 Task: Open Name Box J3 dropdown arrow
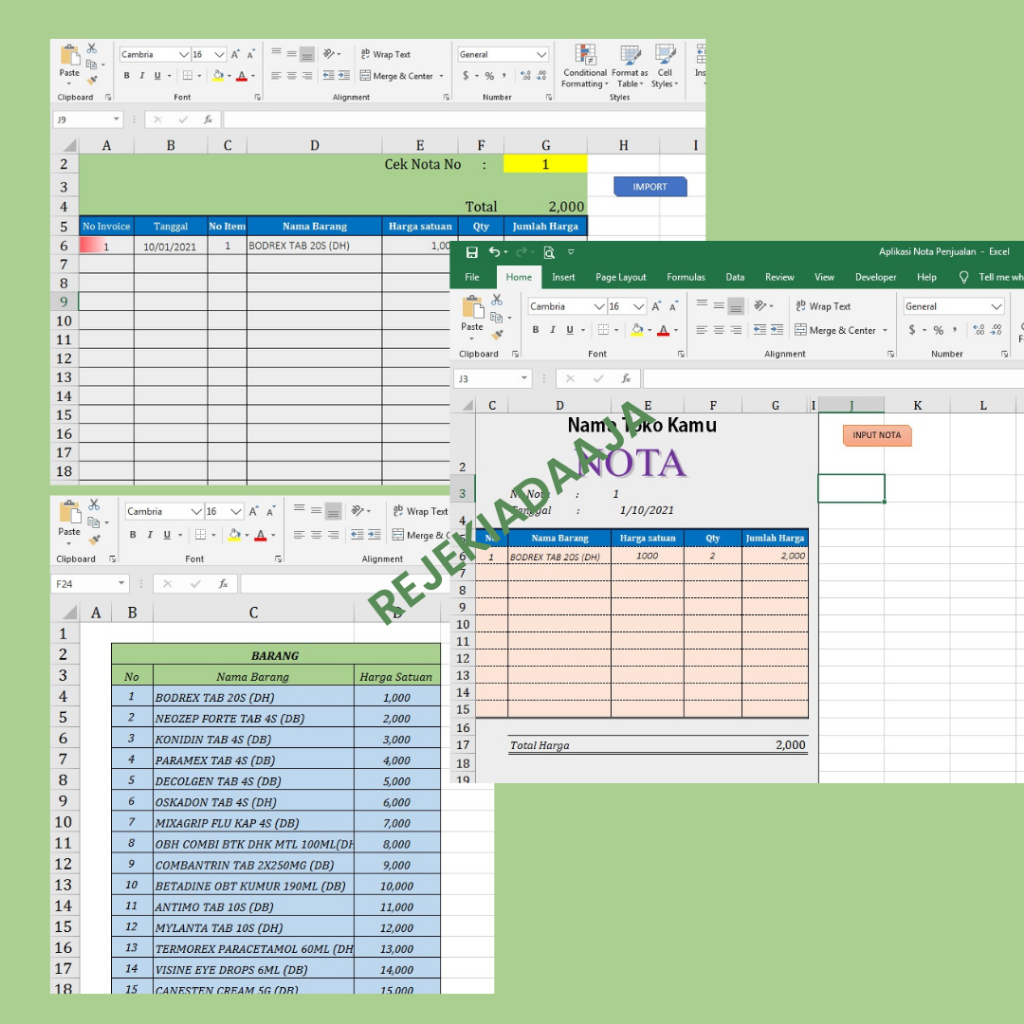(x=524, y=378)
